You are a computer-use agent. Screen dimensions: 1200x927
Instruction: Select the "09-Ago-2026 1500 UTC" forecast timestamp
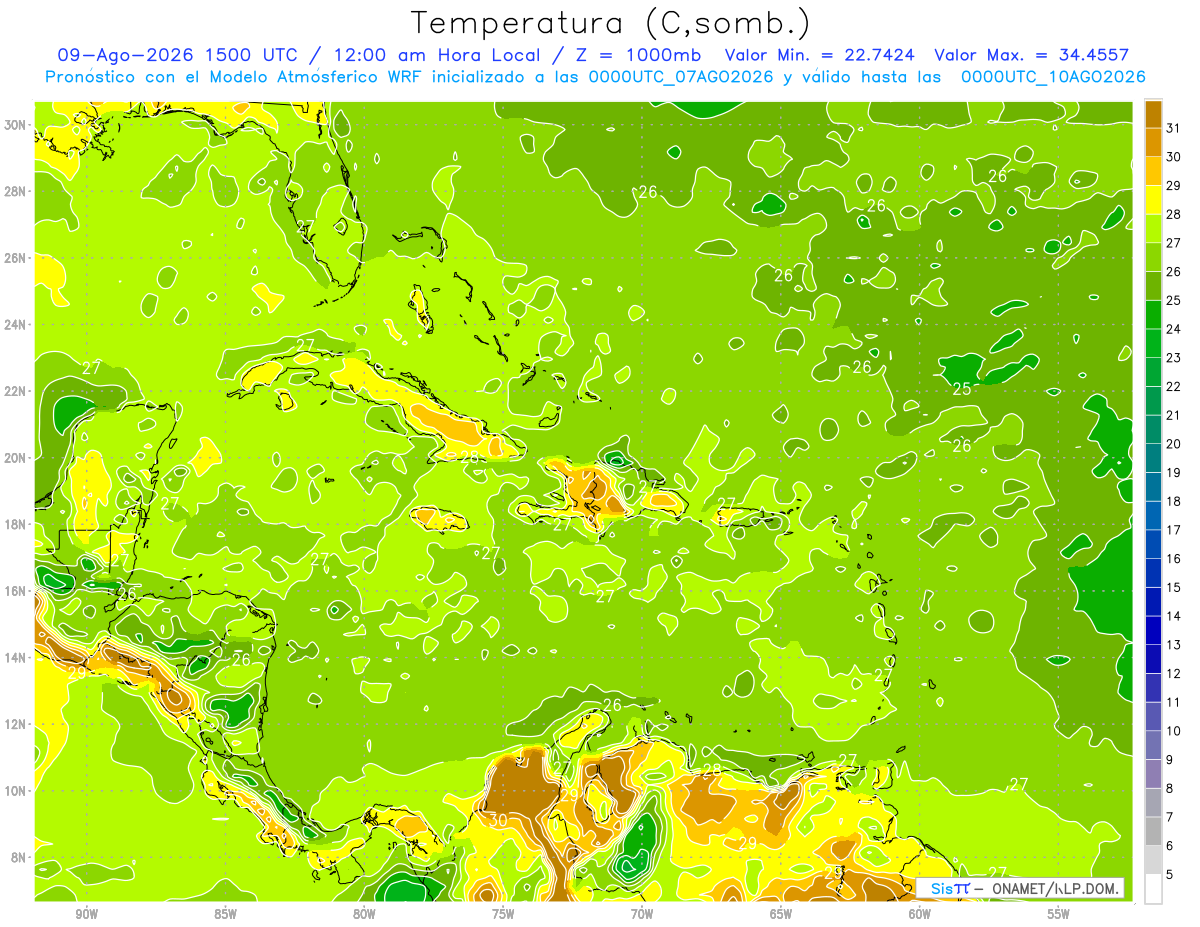[176, 55]
